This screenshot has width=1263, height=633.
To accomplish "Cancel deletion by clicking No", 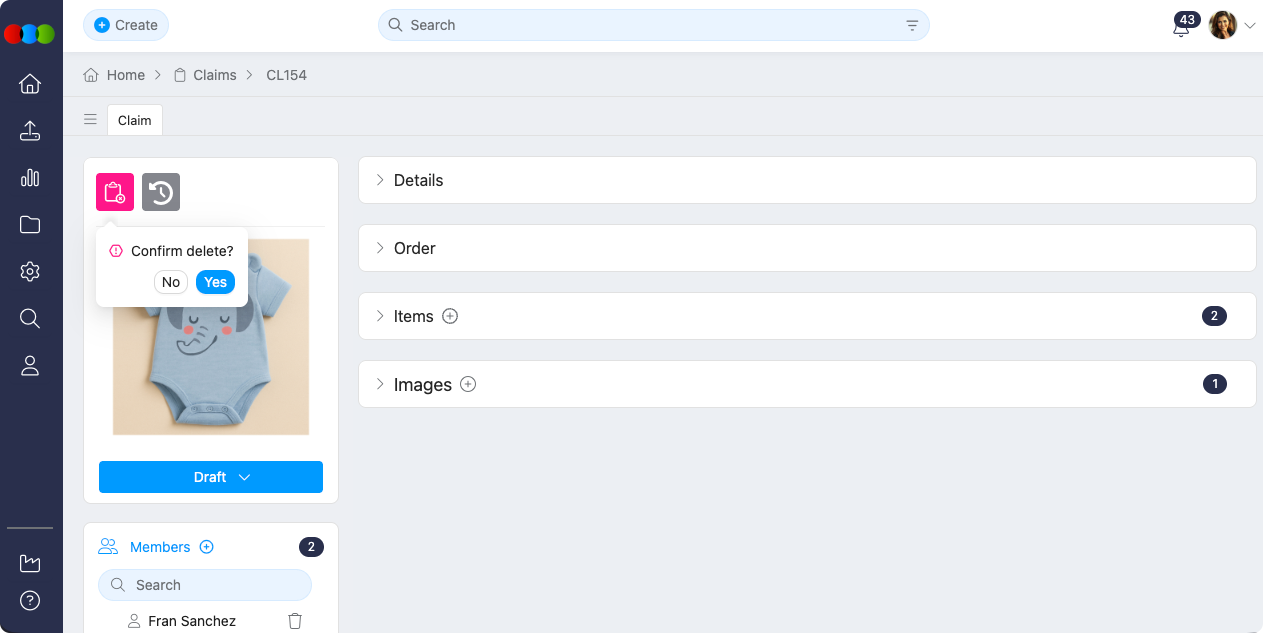I will coord(171,282).
